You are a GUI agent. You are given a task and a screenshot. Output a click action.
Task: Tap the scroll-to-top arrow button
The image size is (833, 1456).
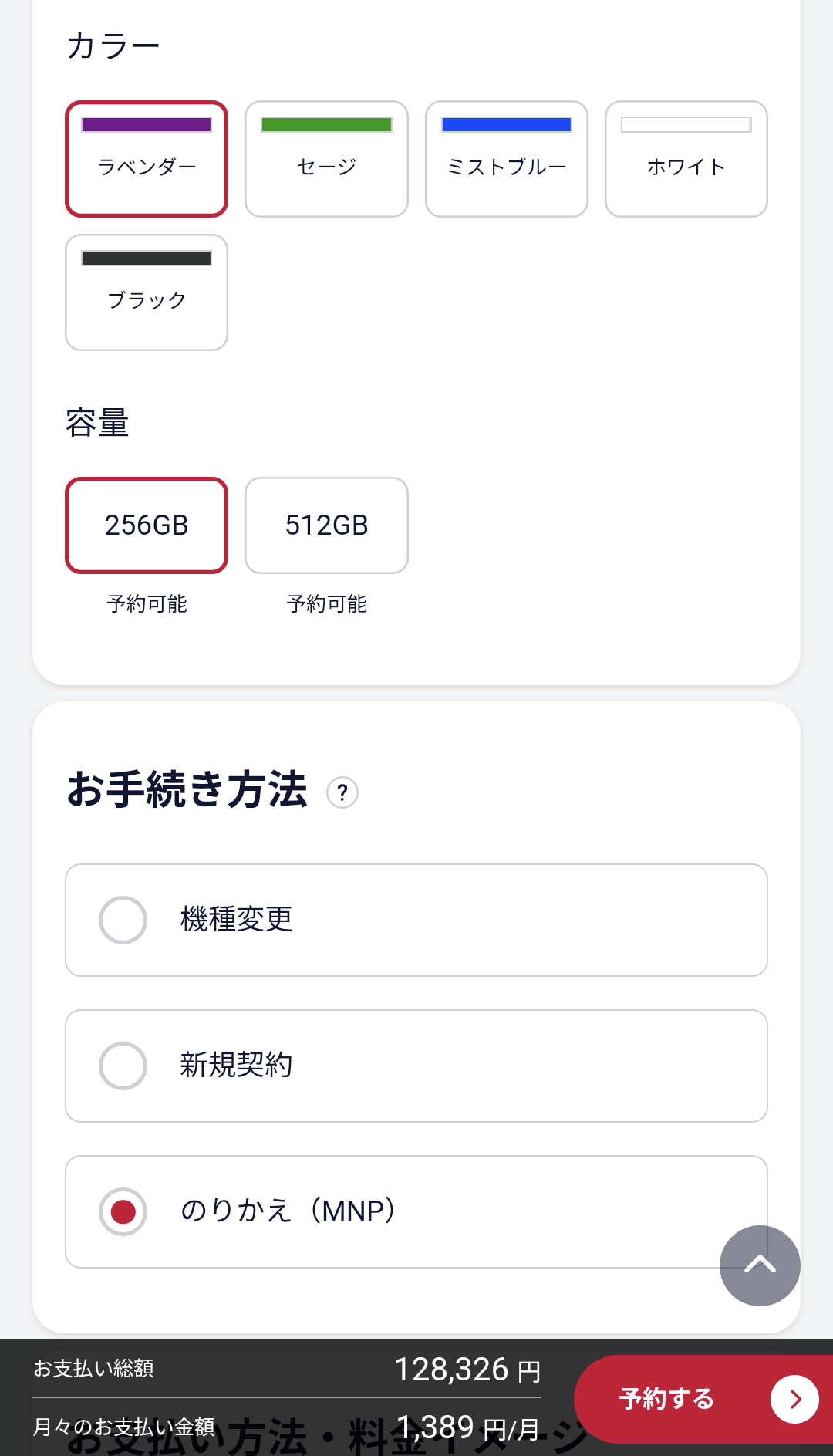point(760,1265)
